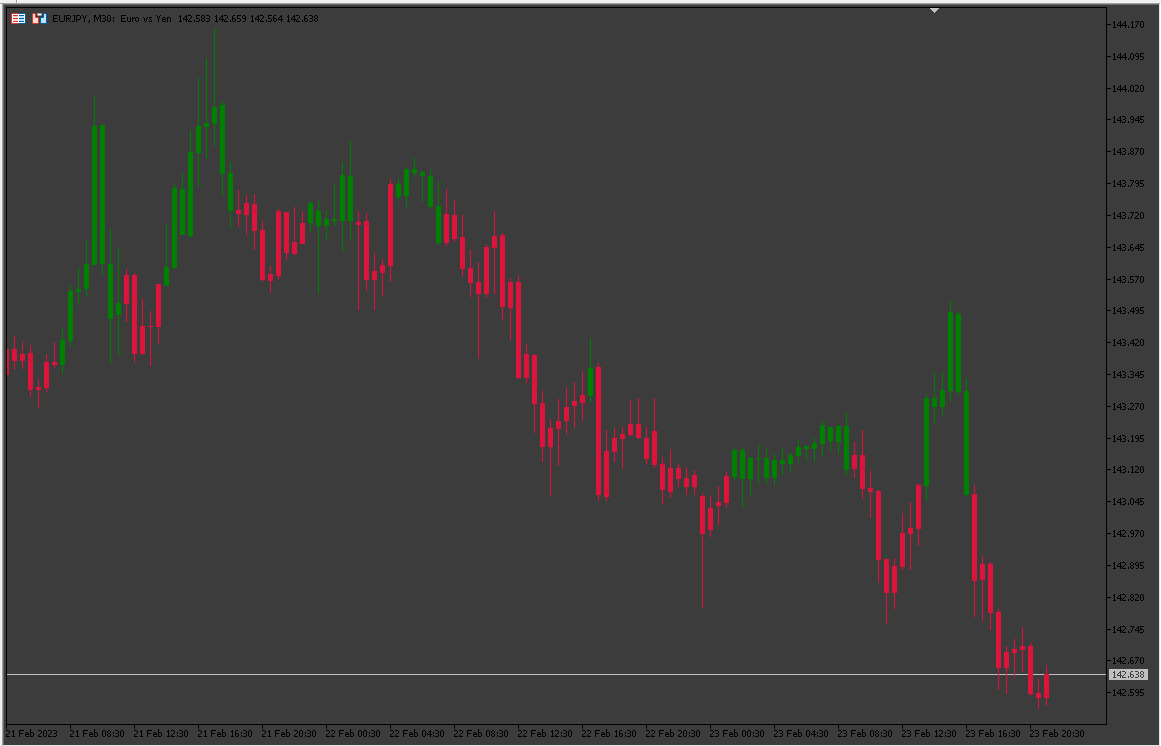Click the 143.945 price axis label
The image size is (1161, 746).
tap(1128, 120)
